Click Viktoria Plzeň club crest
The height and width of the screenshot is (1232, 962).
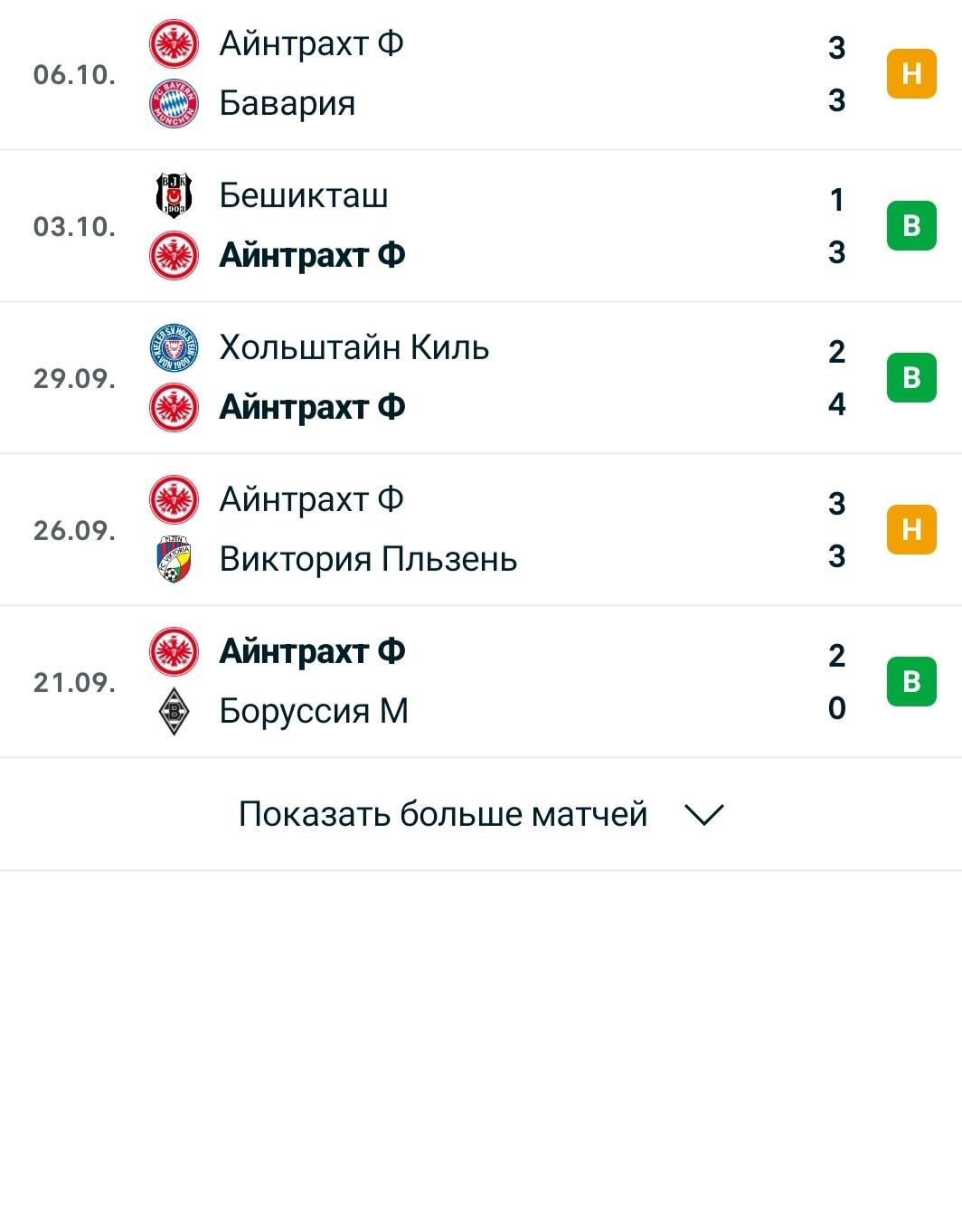(x=174, y=559)
